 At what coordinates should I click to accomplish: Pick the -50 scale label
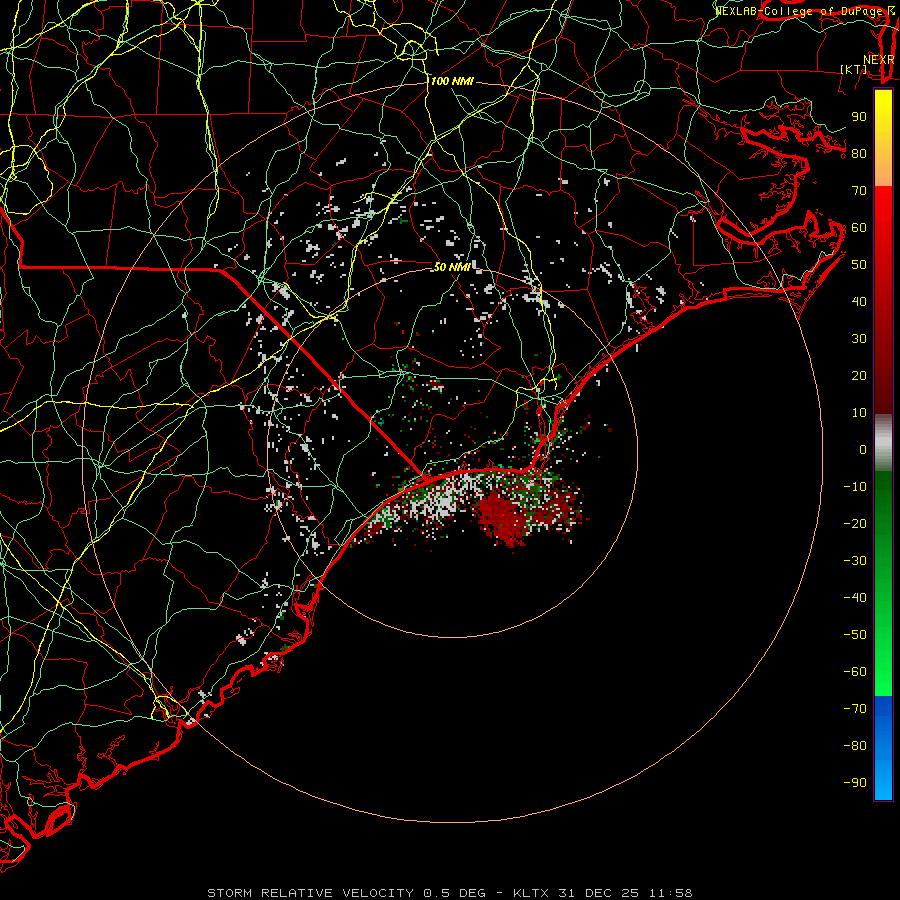(x=855, y=635)
